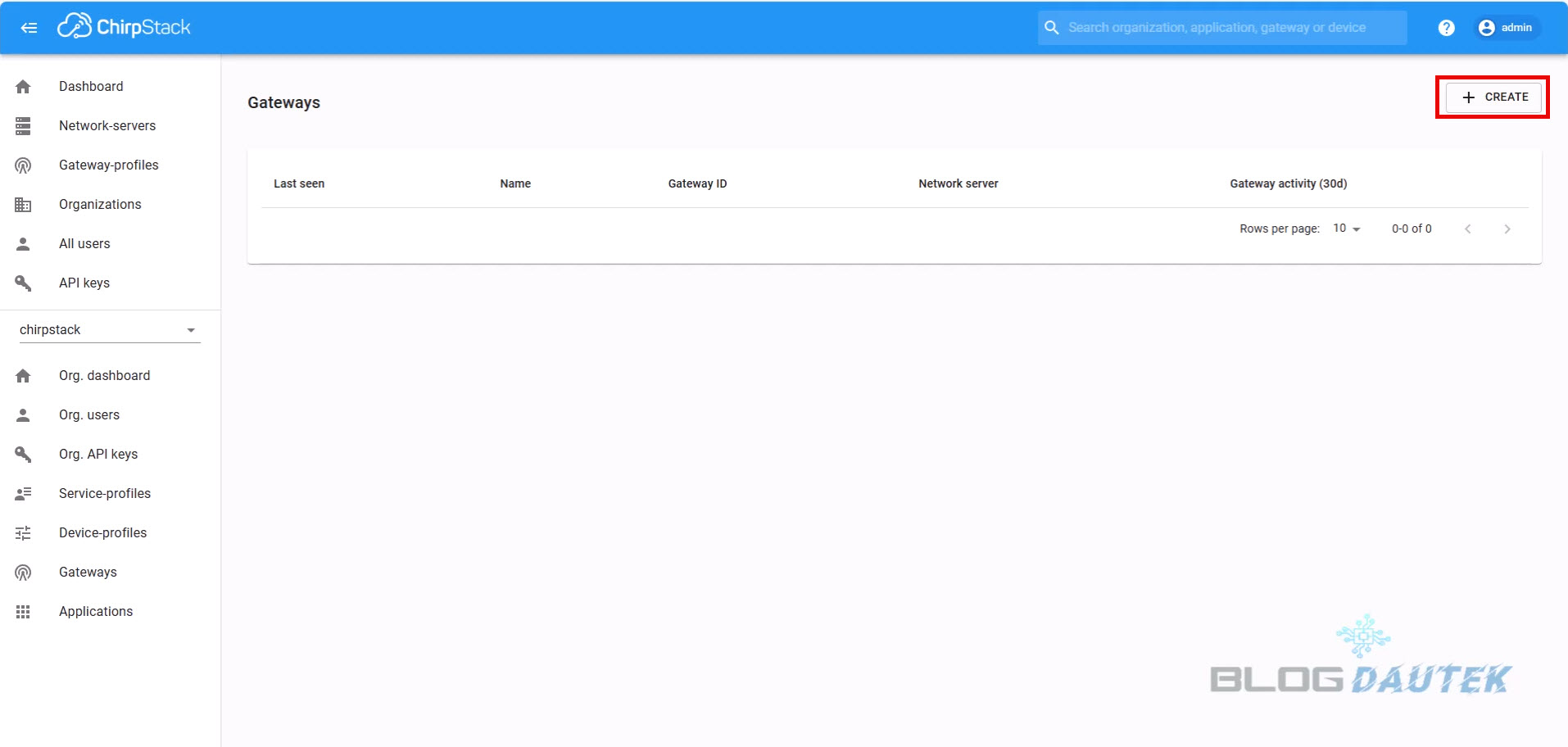
Task: Click the Gateway-profiles antenna icon
Action: click(23, 165)
